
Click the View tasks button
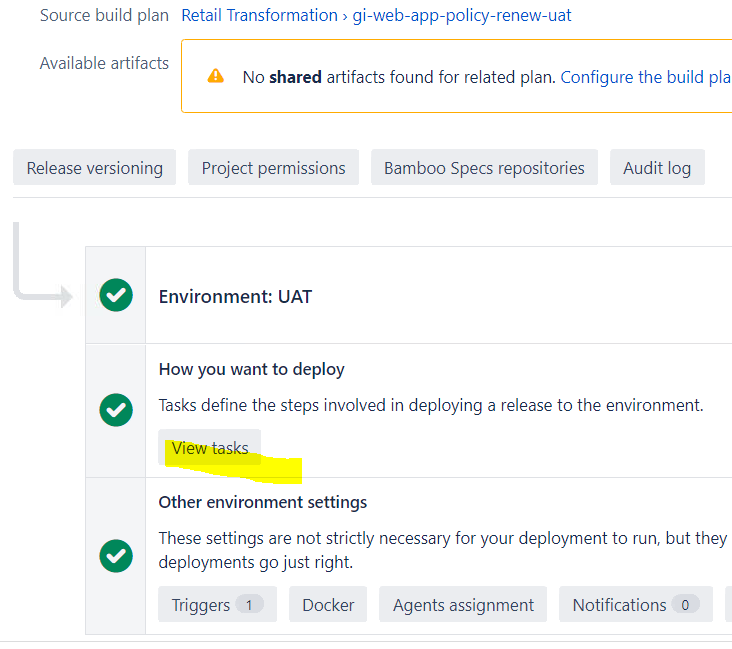(210, 448)
